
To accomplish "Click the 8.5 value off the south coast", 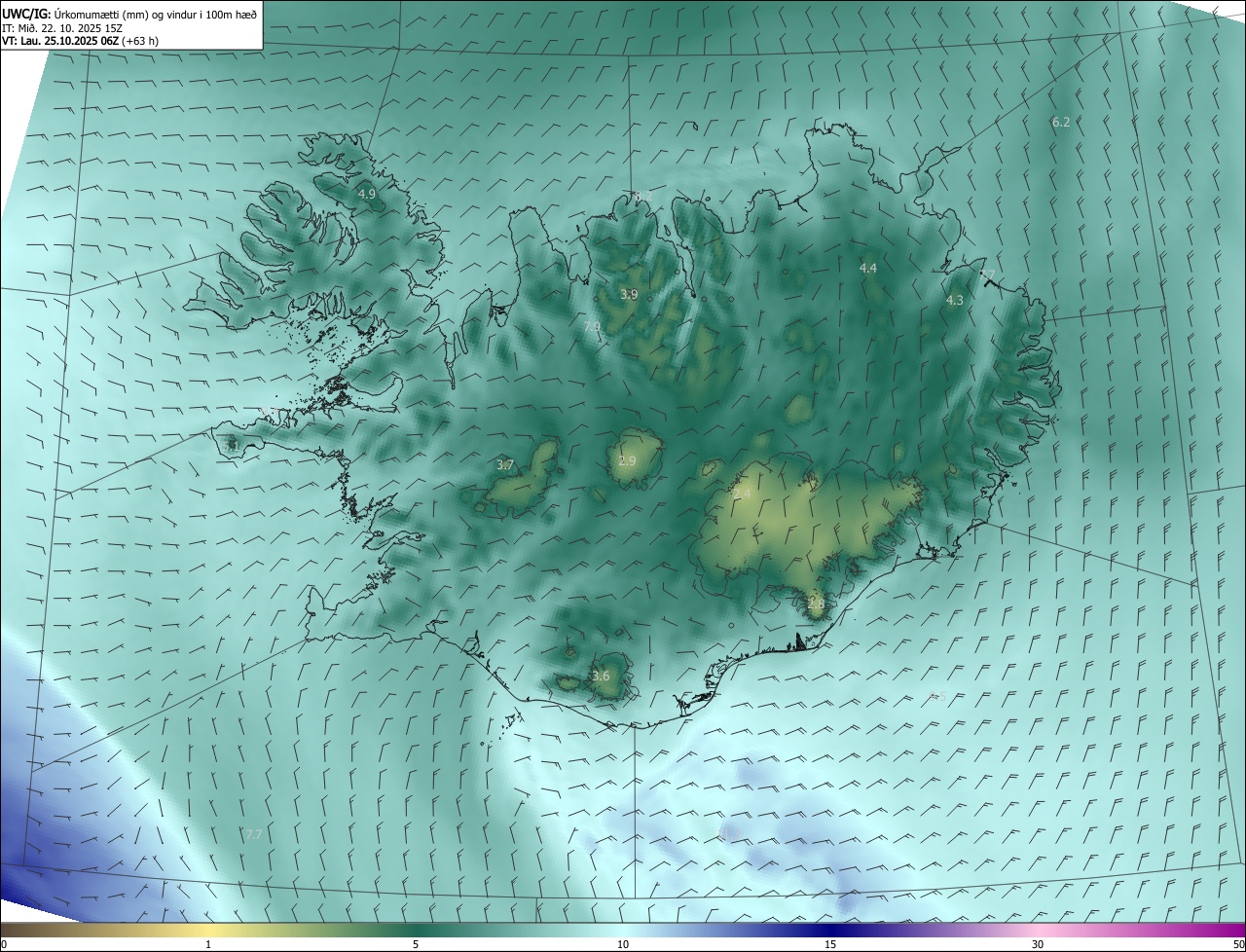I will click(937, 696).
